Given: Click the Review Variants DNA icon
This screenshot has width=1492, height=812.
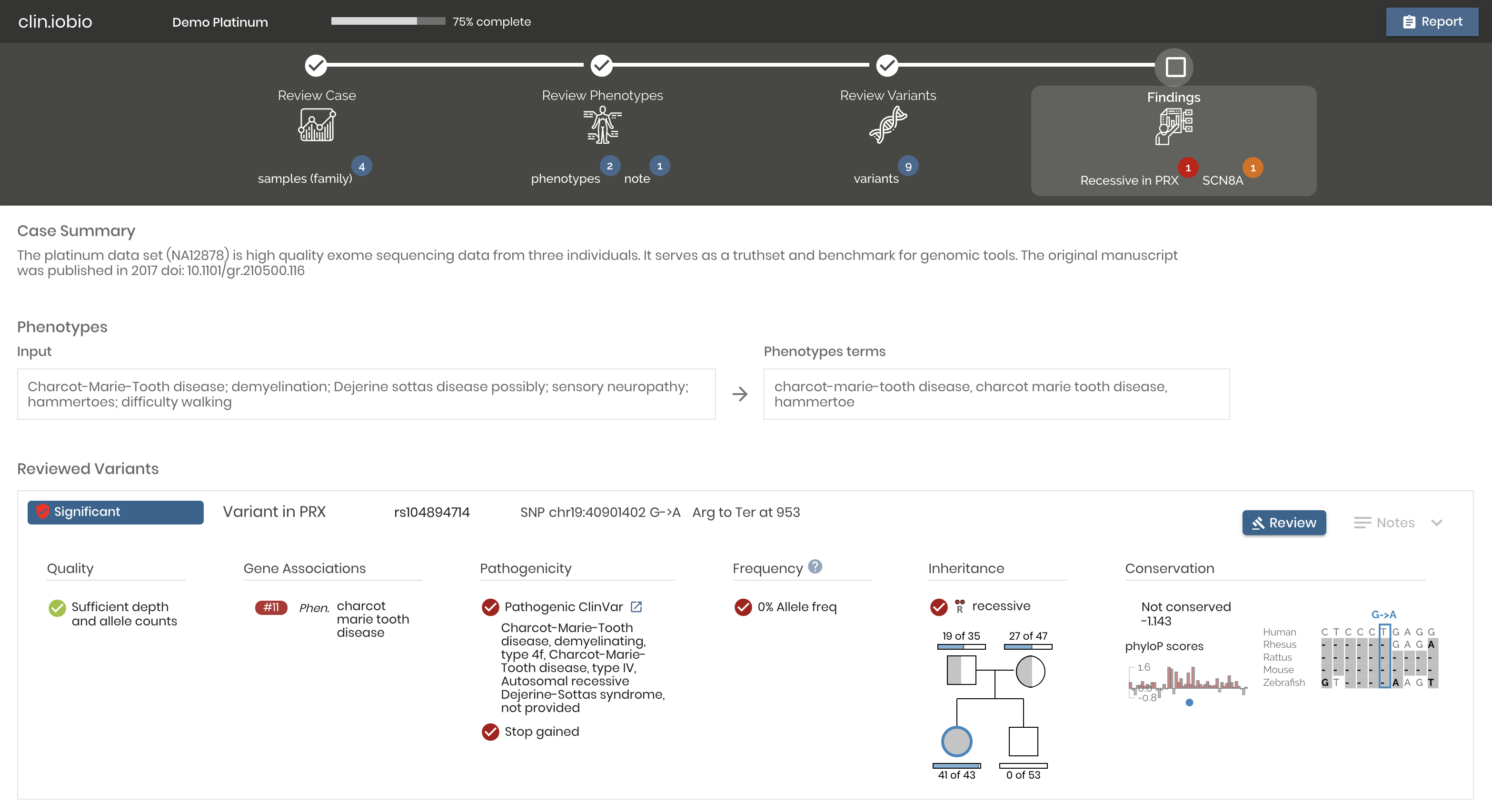Looking at the screenshot, I should click(887, 125).
